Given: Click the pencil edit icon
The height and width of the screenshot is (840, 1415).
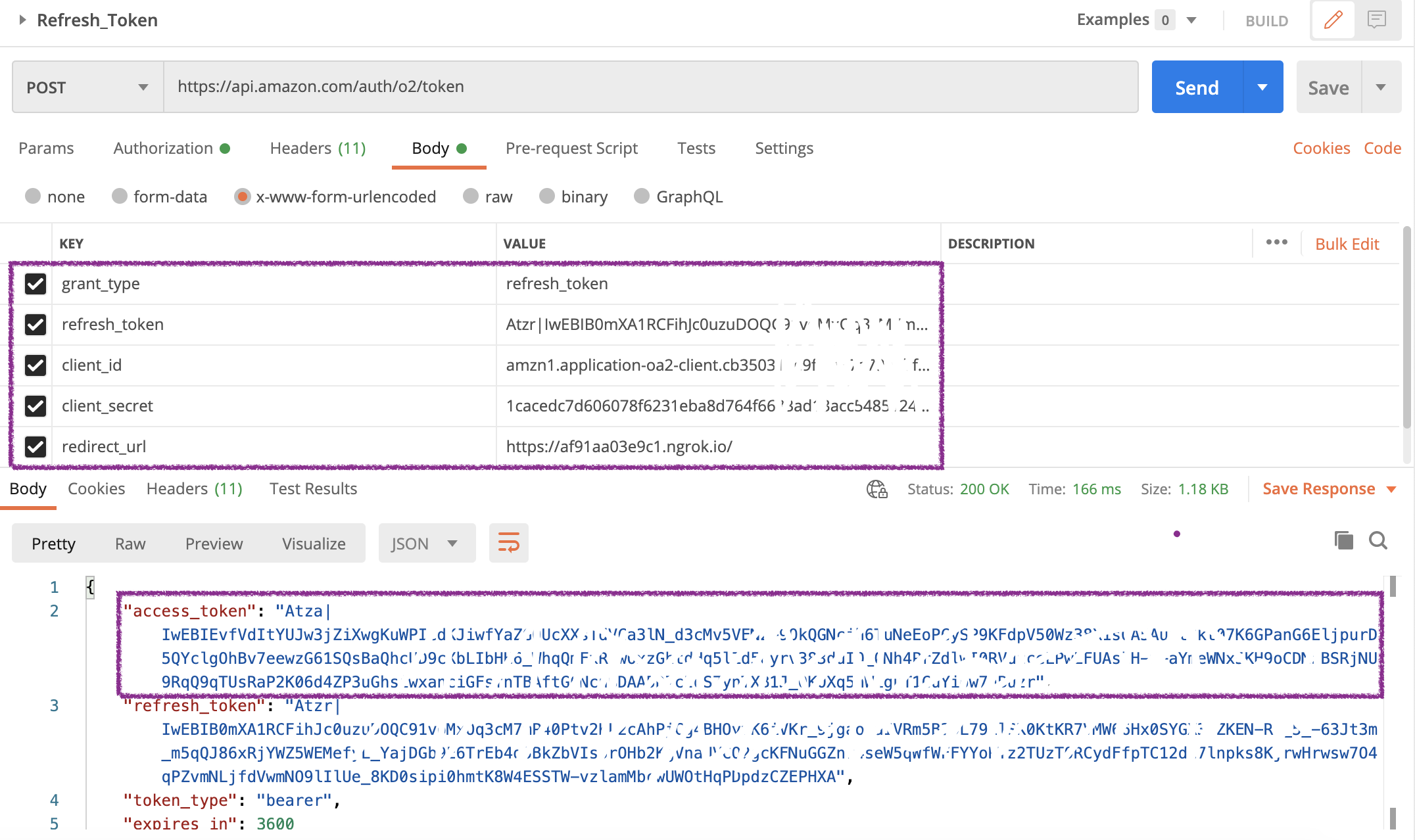Looking at the screenshot, I should pyautogui.click(x=1333, y=20).
